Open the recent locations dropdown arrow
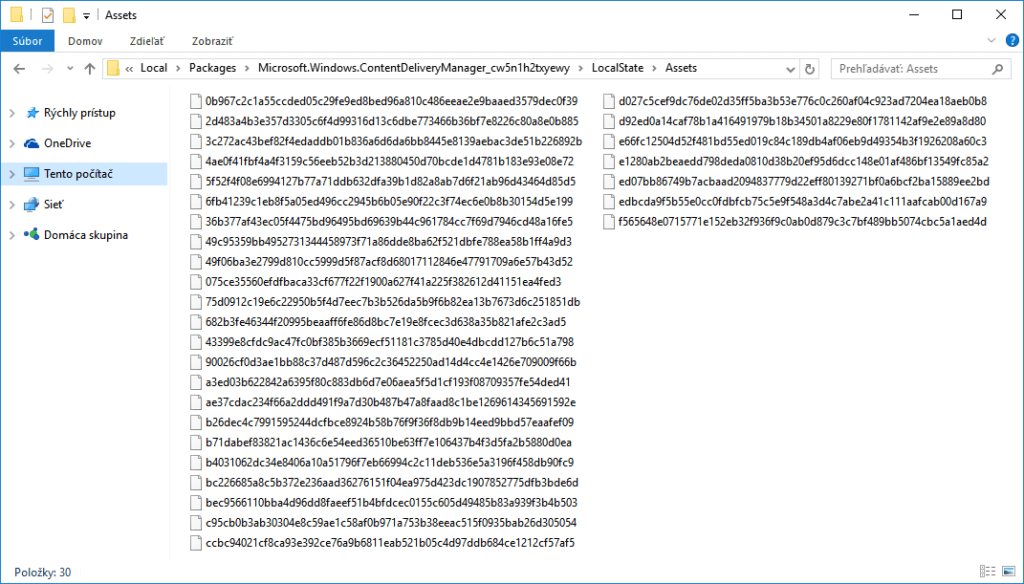 [x=70, y=69]
